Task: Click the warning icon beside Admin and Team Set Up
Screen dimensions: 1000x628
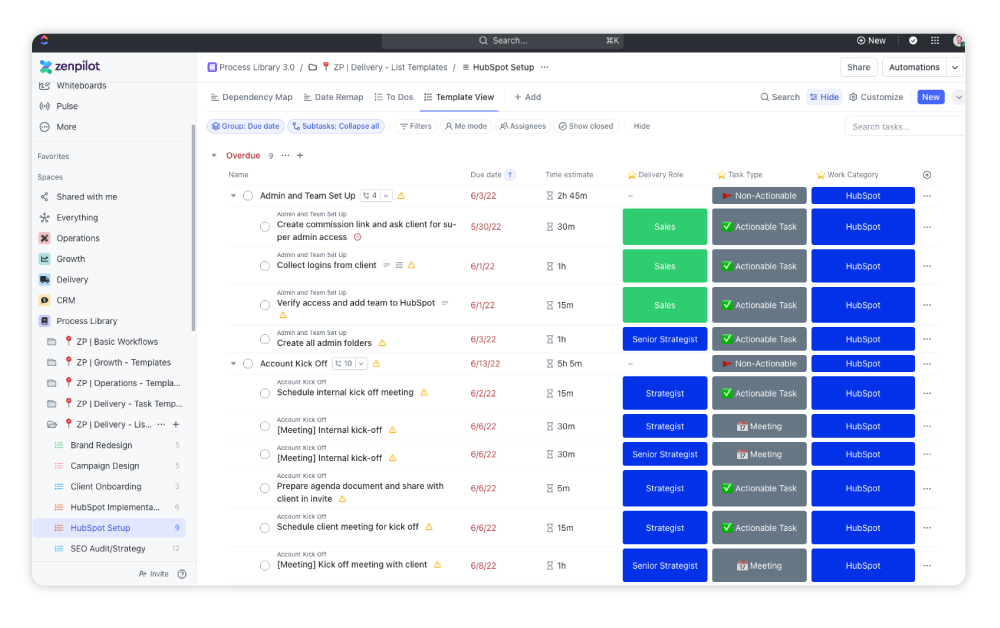Action: point(401,196)
